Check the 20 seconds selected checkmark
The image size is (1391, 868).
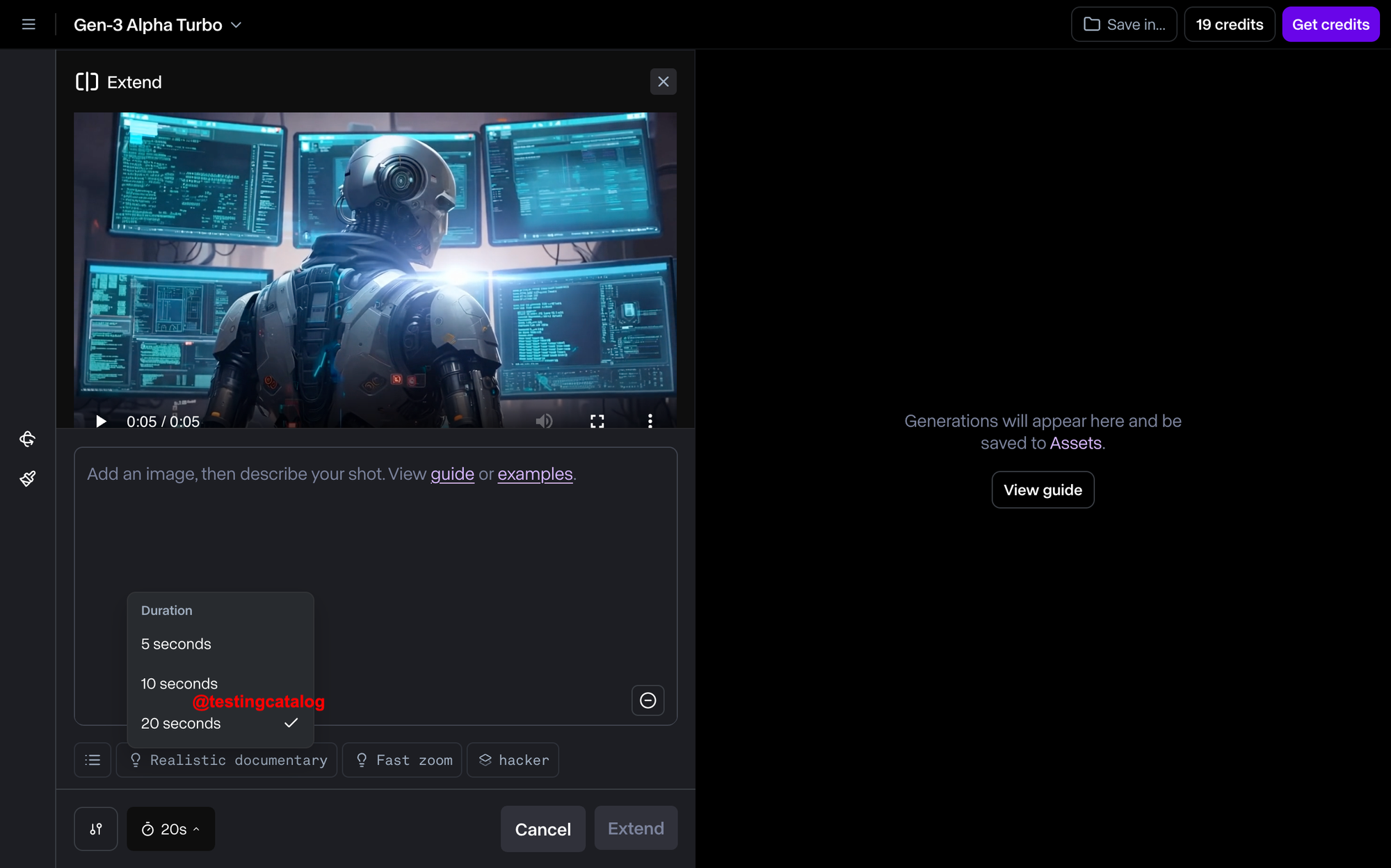tap(293, 723)
